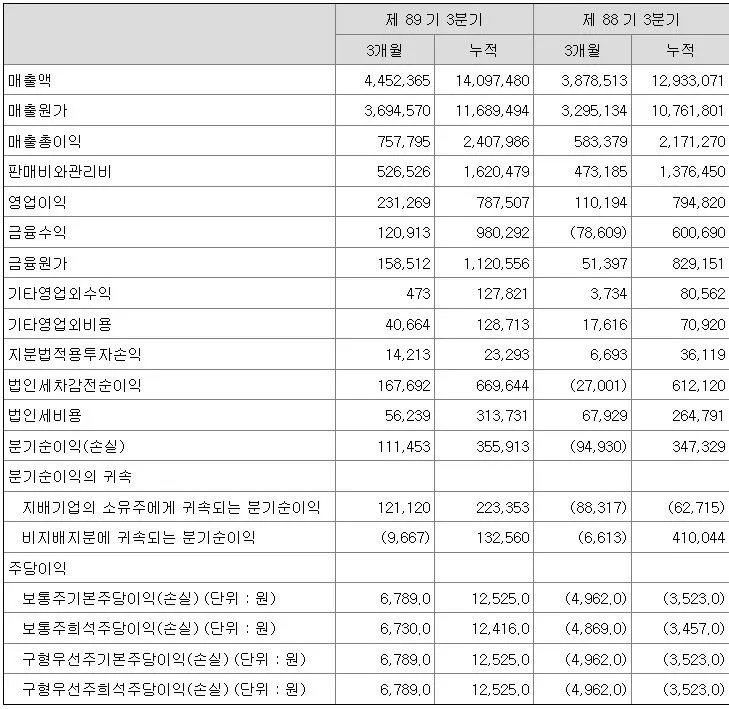
Task: Click the 영업이익 row label
Action: 37,202
